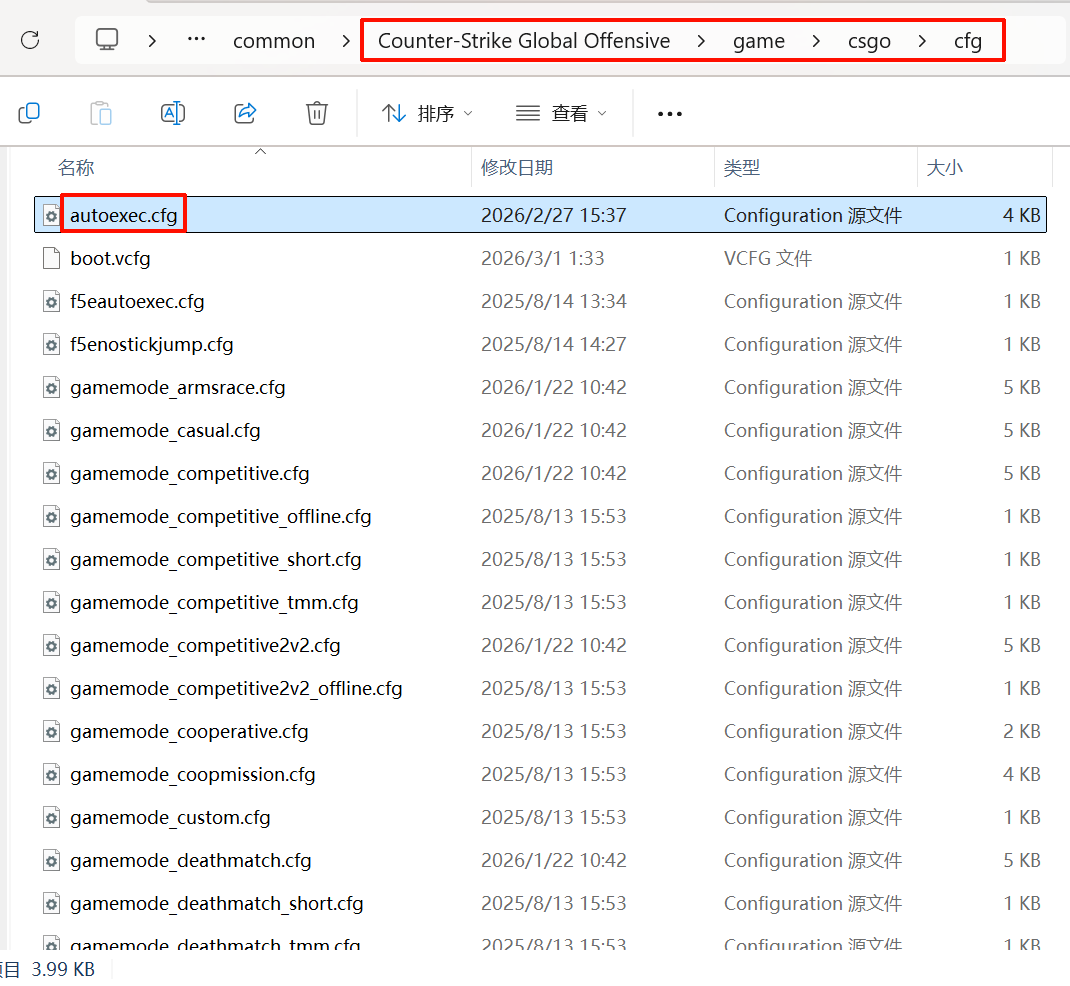
Task: Click the gamemode_competitive_short.cfg file icon
Action: [51, 560]
